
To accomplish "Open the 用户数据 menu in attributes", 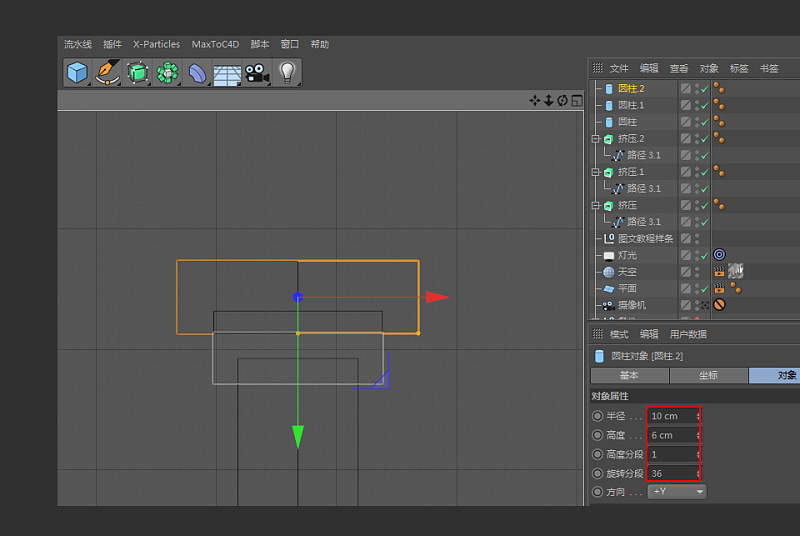I will tap(688, 334).
